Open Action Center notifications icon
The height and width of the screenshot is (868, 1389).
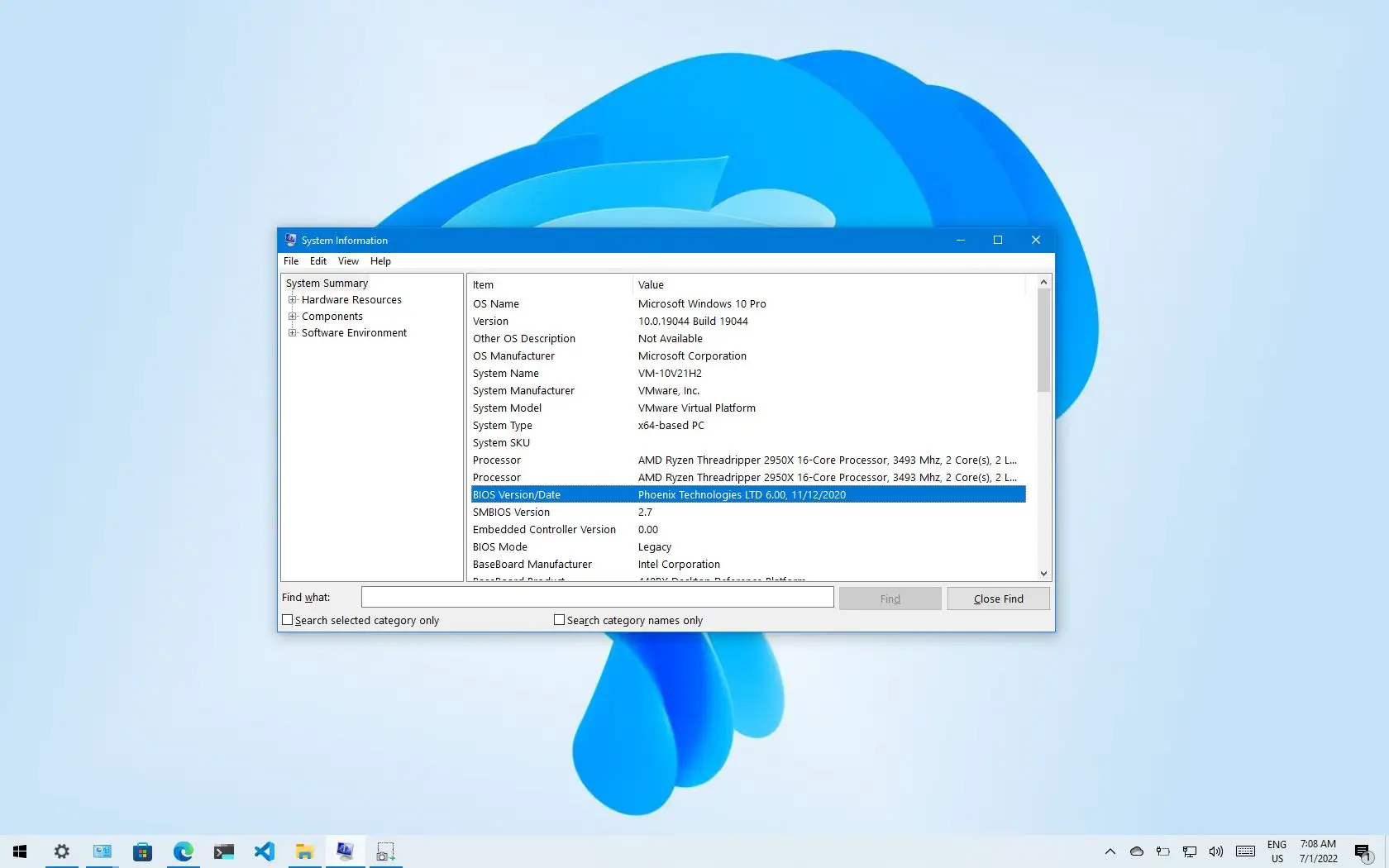(1362, 851)
